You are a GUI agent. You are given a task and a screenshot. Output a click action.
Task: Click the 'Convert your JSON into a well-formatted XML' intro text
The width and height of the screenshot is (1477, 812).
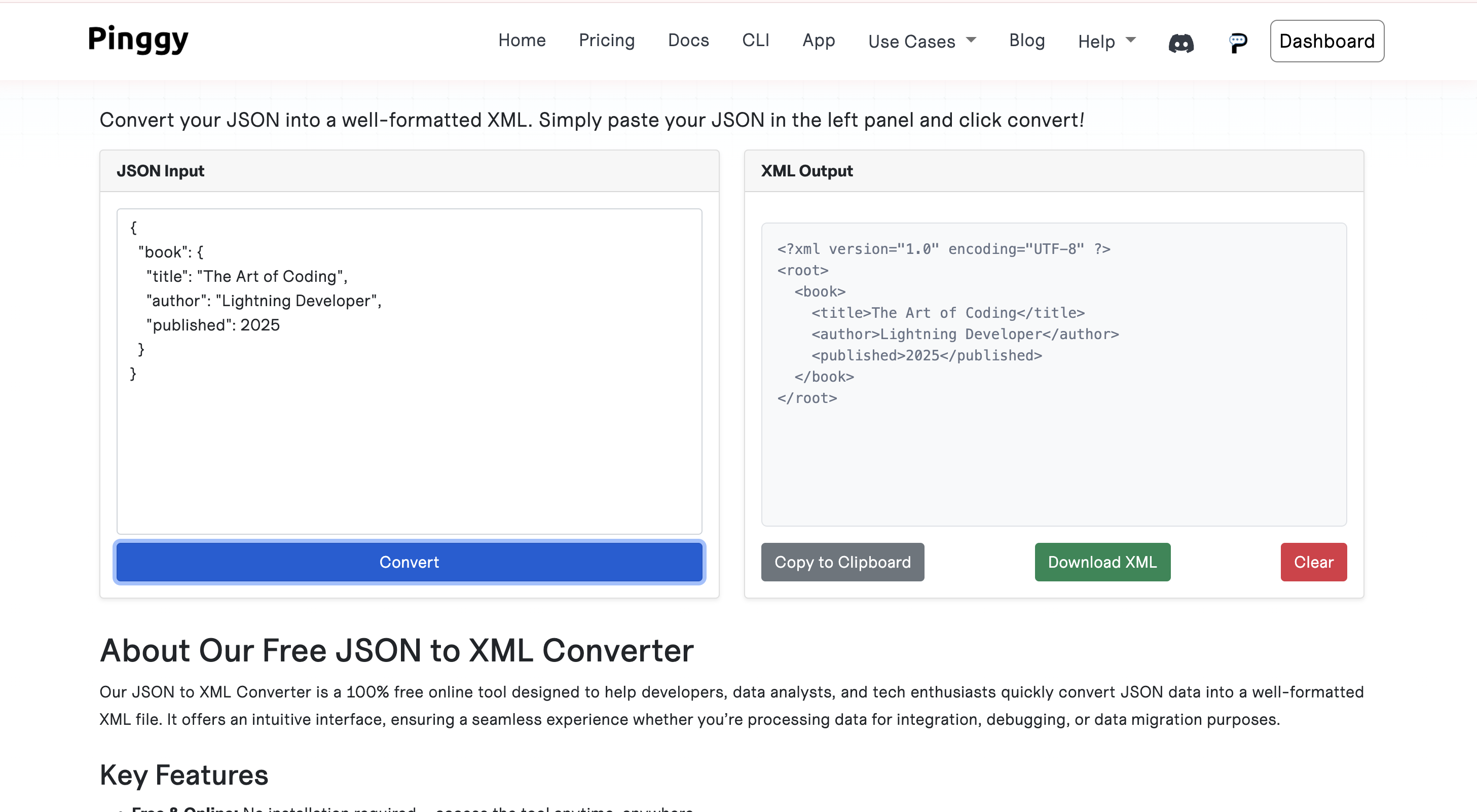point(592,120)
